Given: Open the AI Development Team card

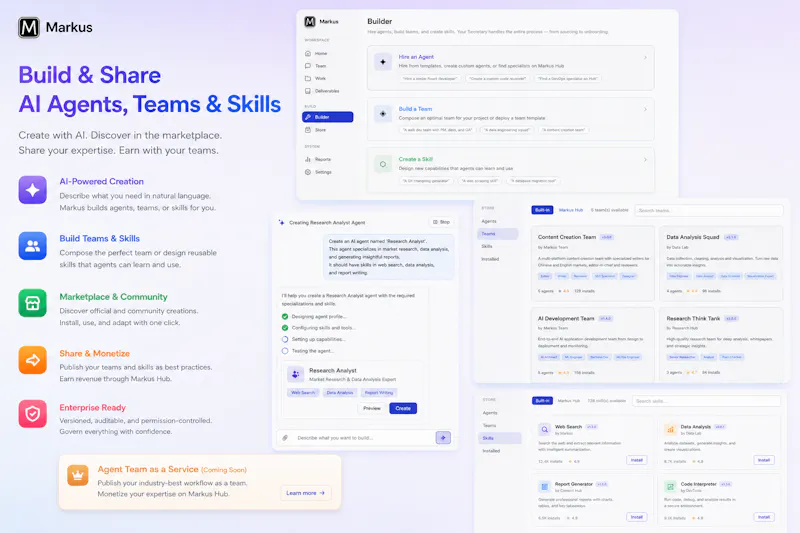Looking at the screenshot, I should point(592,344).
